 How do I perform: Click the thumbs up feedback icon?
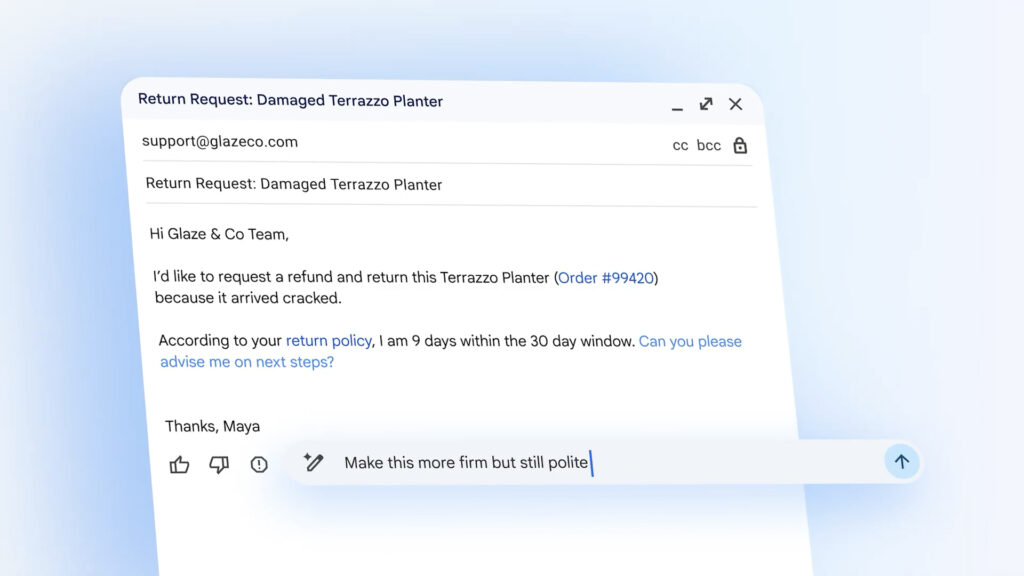coord(180,464)
